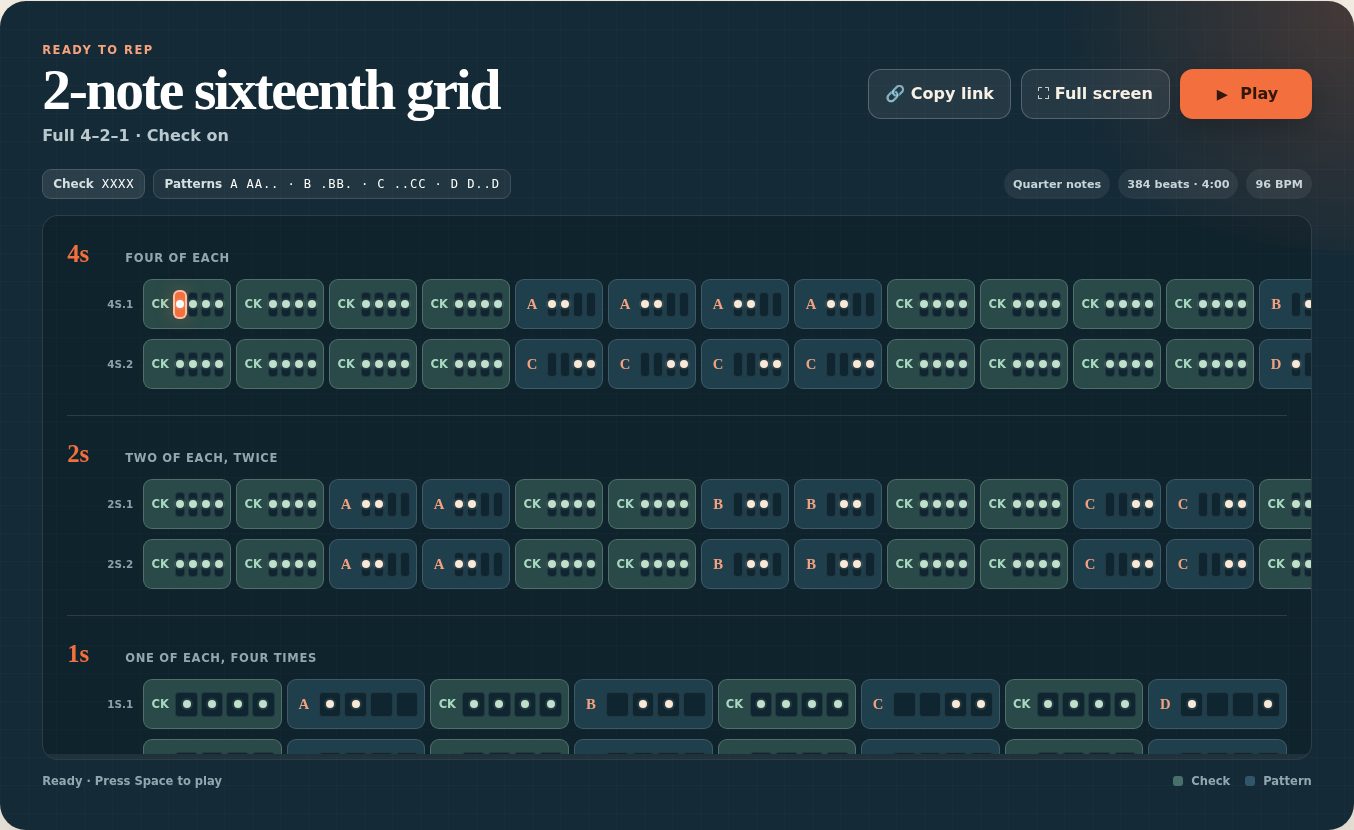This screenshot has width=1354, height=830.
Task: Open Full screen mode
Action: tap(1095, 94)
